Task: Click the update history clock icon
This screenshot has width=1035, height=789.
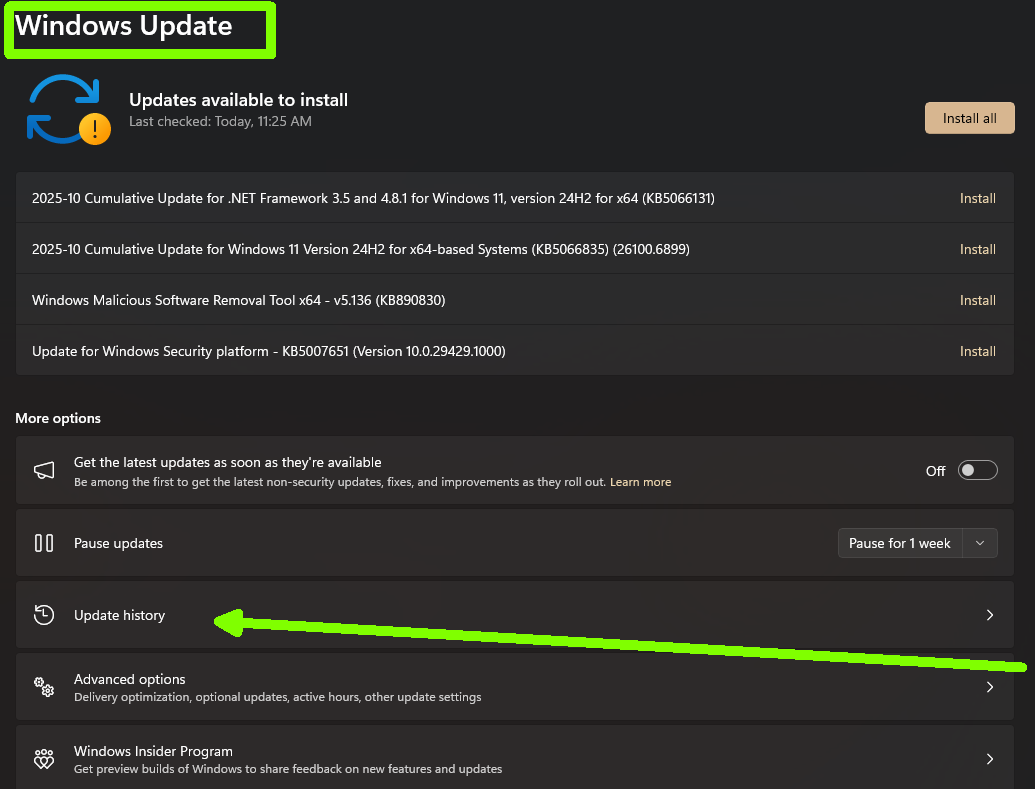Action: point(44,615)
